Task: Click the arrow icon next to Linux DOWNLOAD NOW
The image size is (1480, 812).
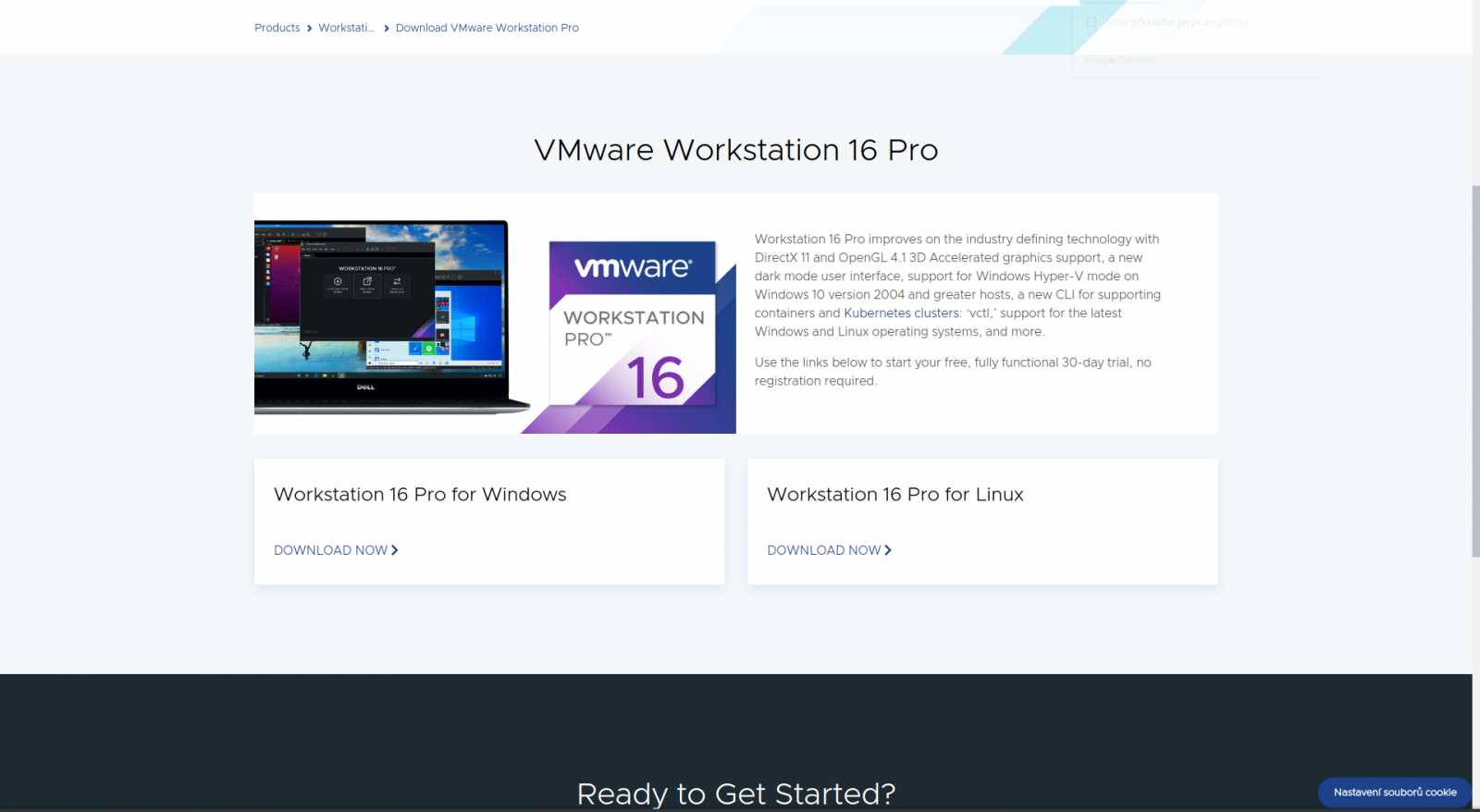Action: 888,550
